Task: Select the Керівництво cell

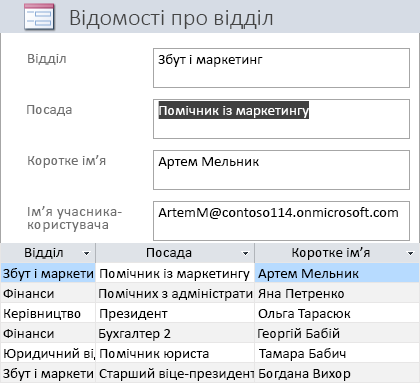Action: coord(48,314)
